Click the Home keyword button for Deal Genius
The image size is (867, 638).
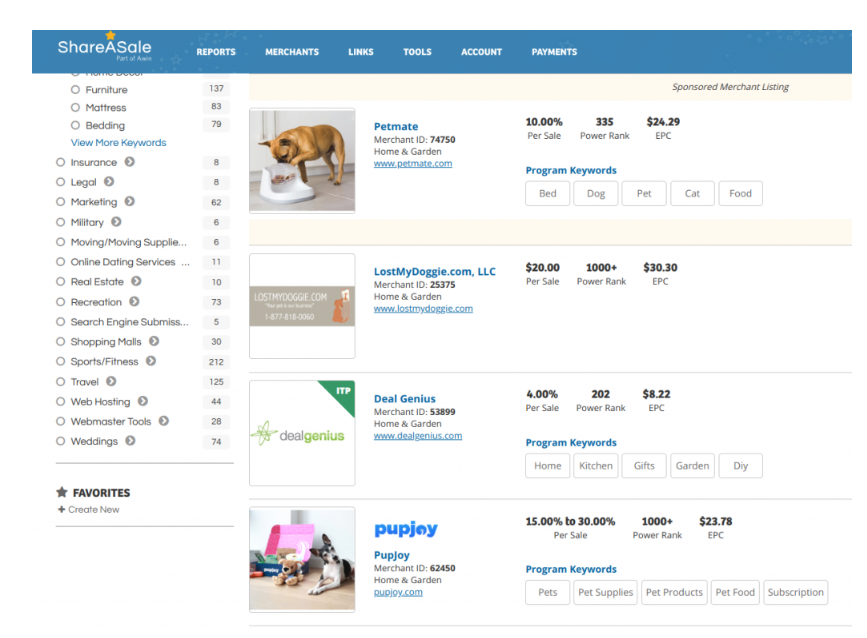pyautogui.click(x=547, y=466)
